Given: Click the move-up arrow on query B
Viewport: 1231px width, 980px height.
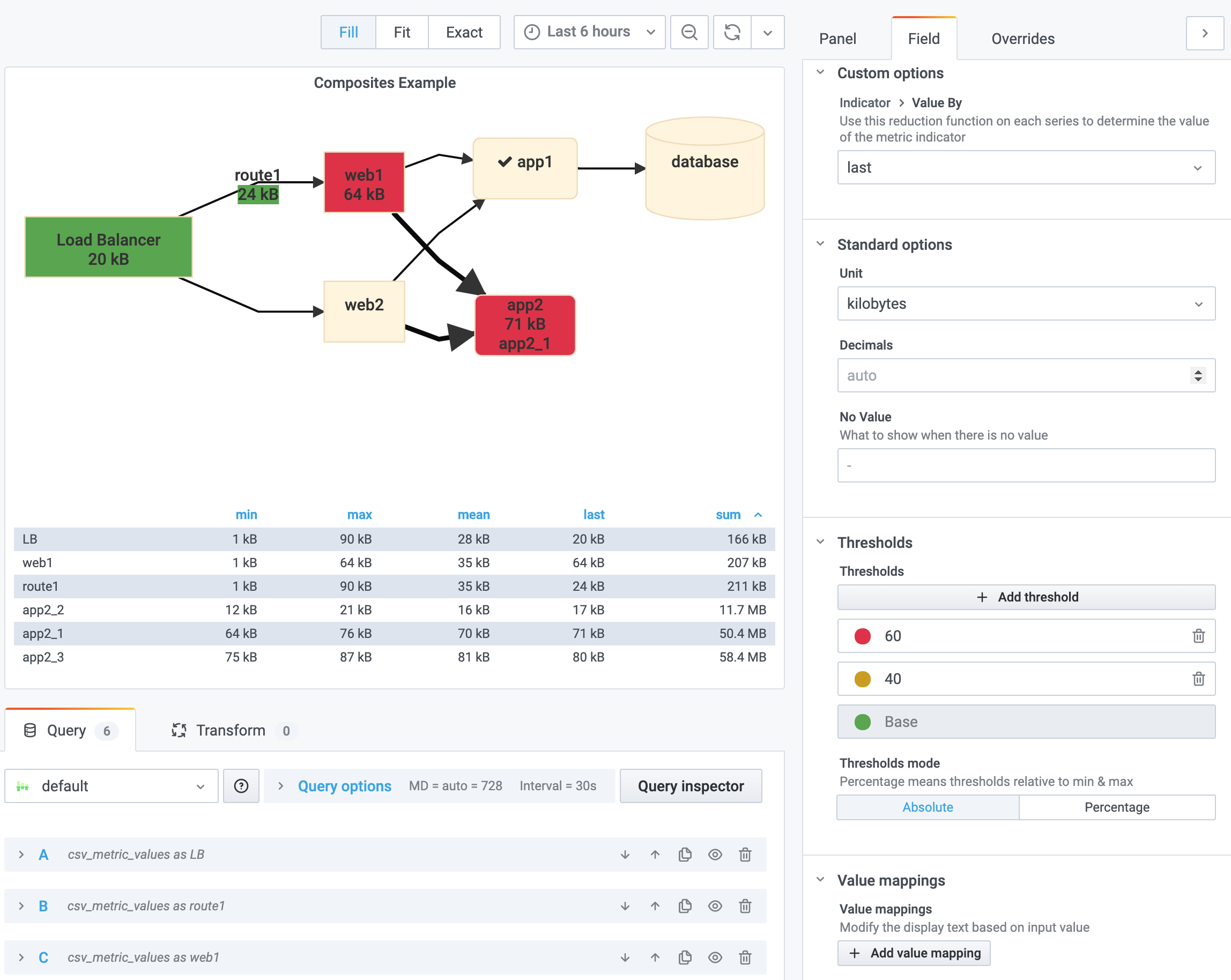Looking at the screenshot, I should (655, 905).
